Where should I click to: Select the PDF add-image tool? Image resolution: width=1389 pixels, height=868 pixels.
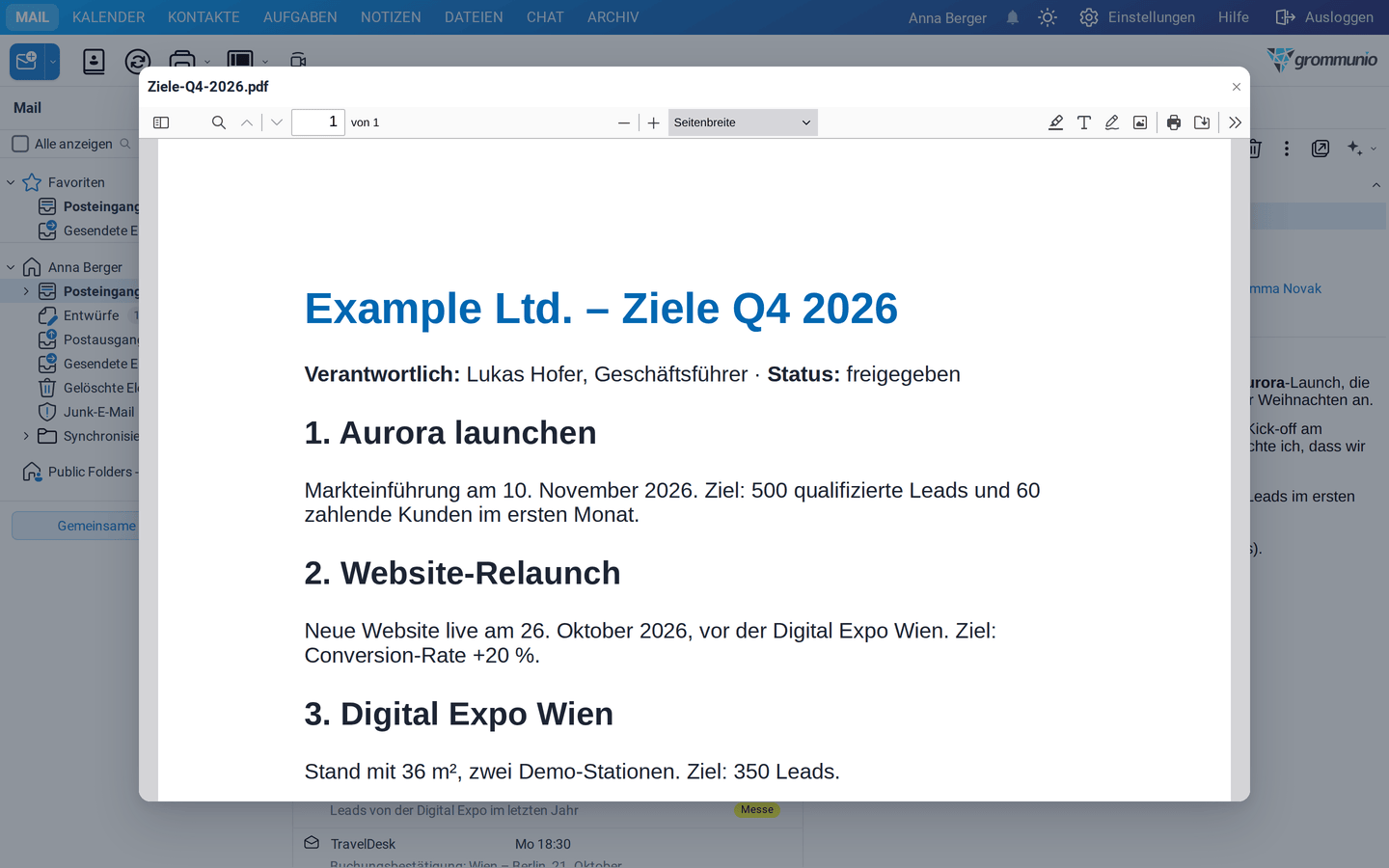[x=1140, y=122]
